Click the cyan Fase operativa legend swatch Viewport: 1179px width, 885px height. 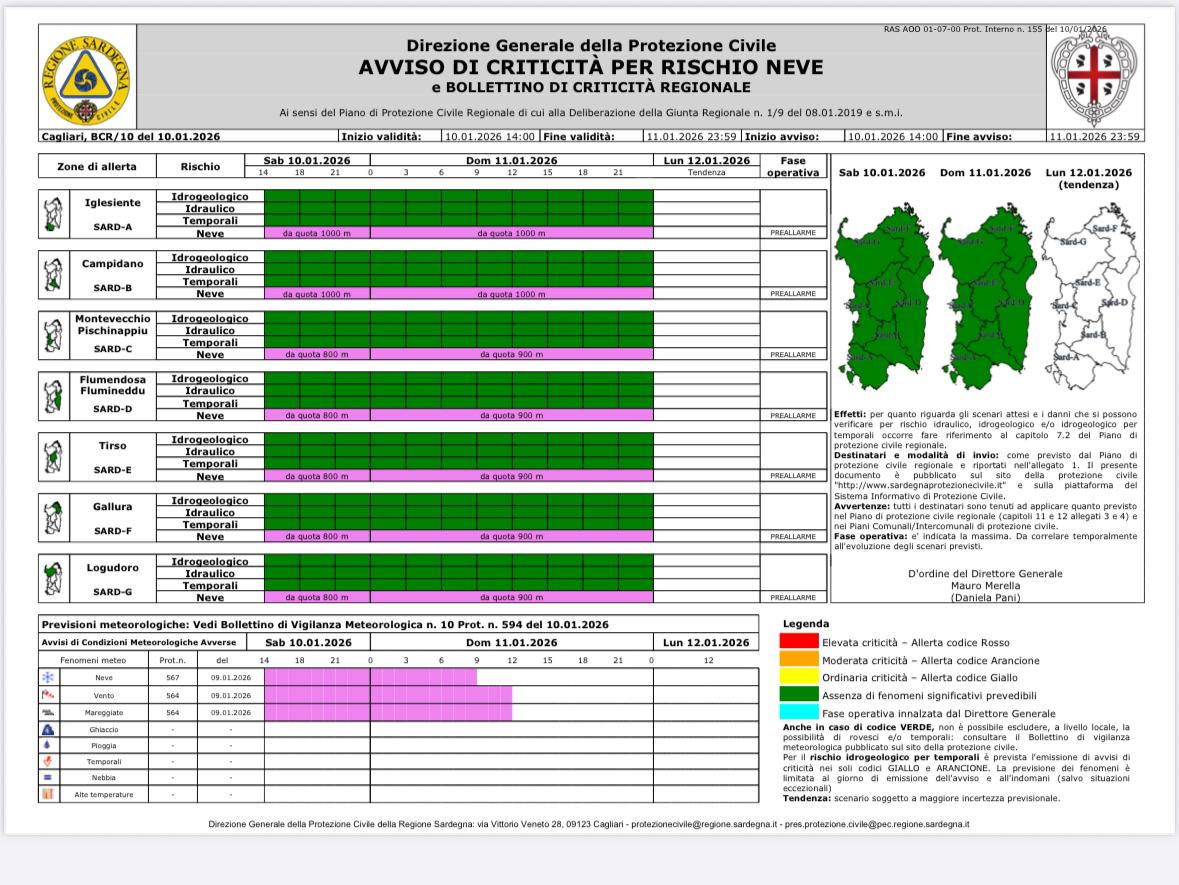pos(799,713)
